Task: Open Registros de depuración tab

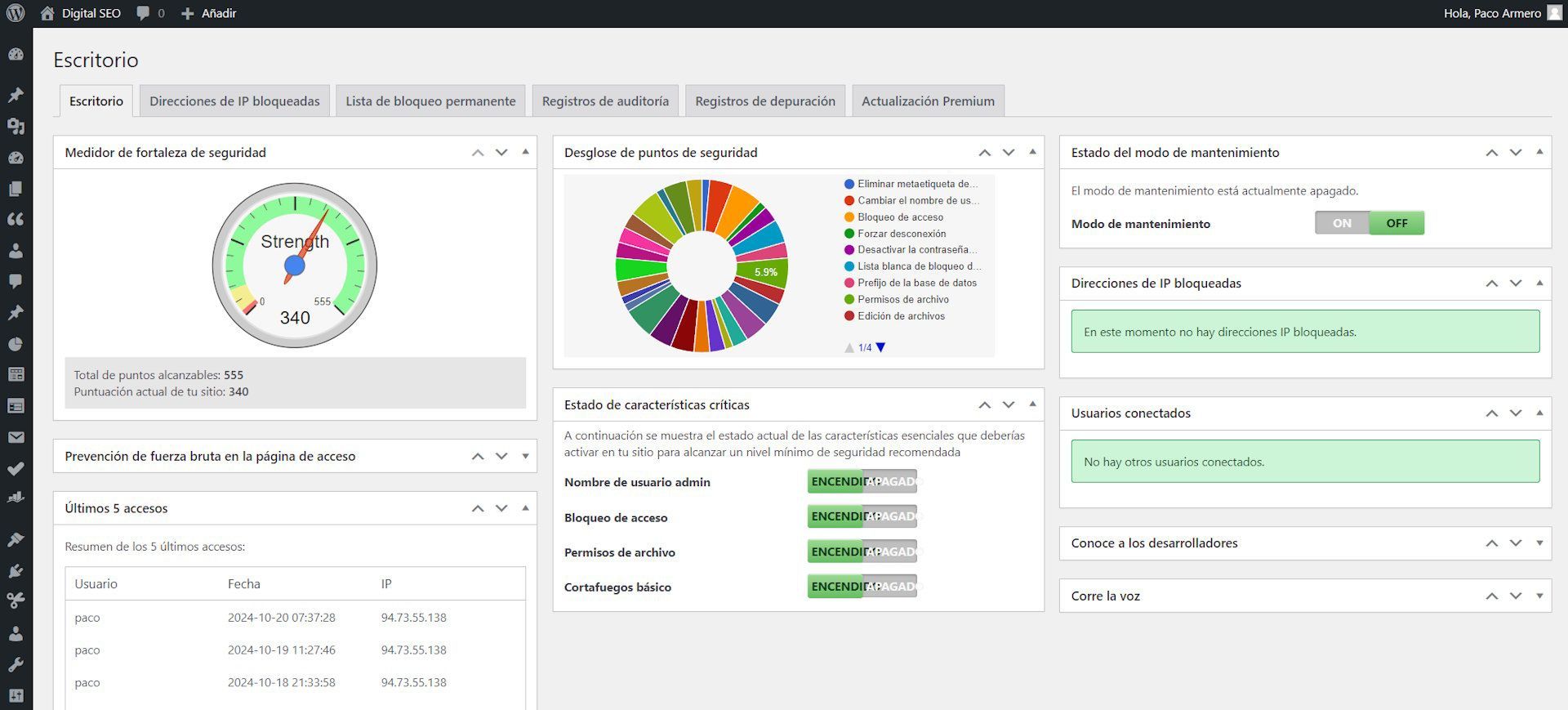Action: click(x=765, y=101)
